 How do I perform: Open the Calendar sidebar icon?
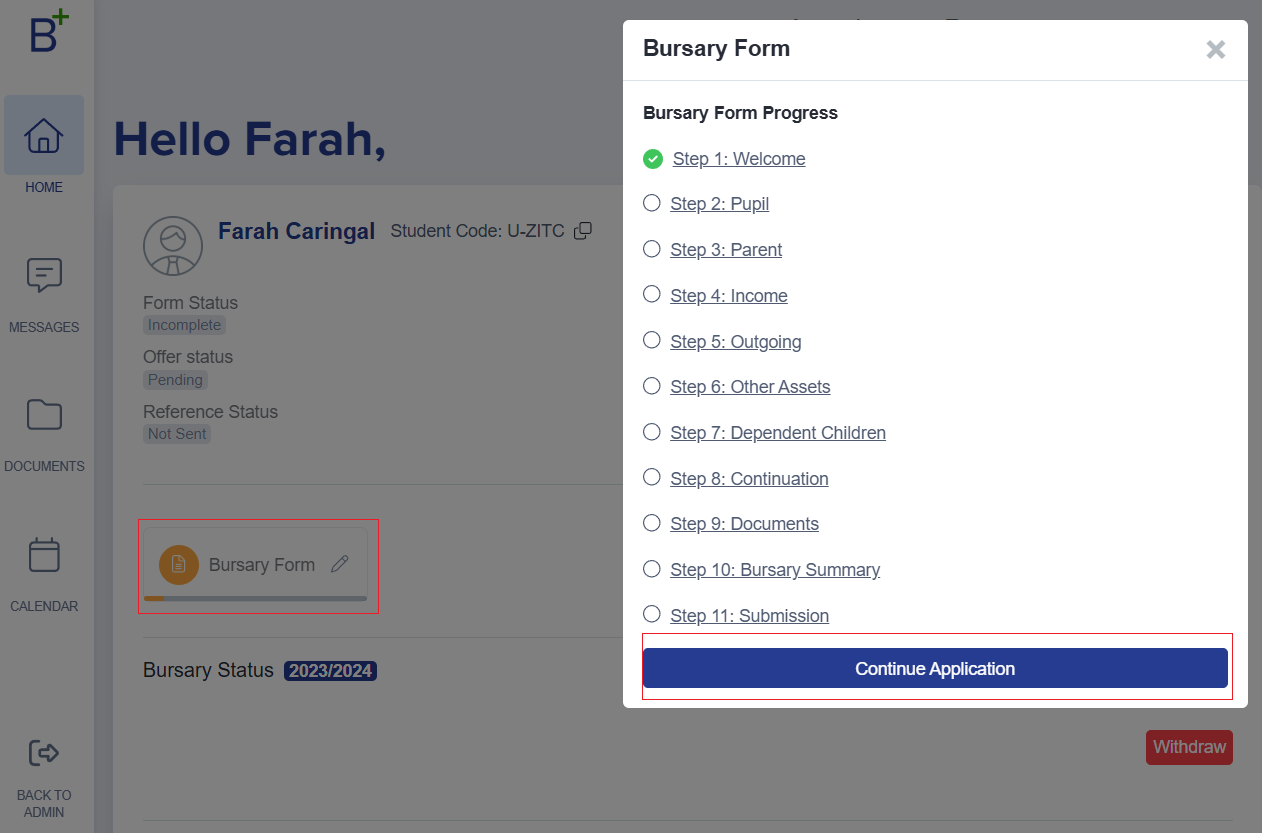click(x=44, y=555)
